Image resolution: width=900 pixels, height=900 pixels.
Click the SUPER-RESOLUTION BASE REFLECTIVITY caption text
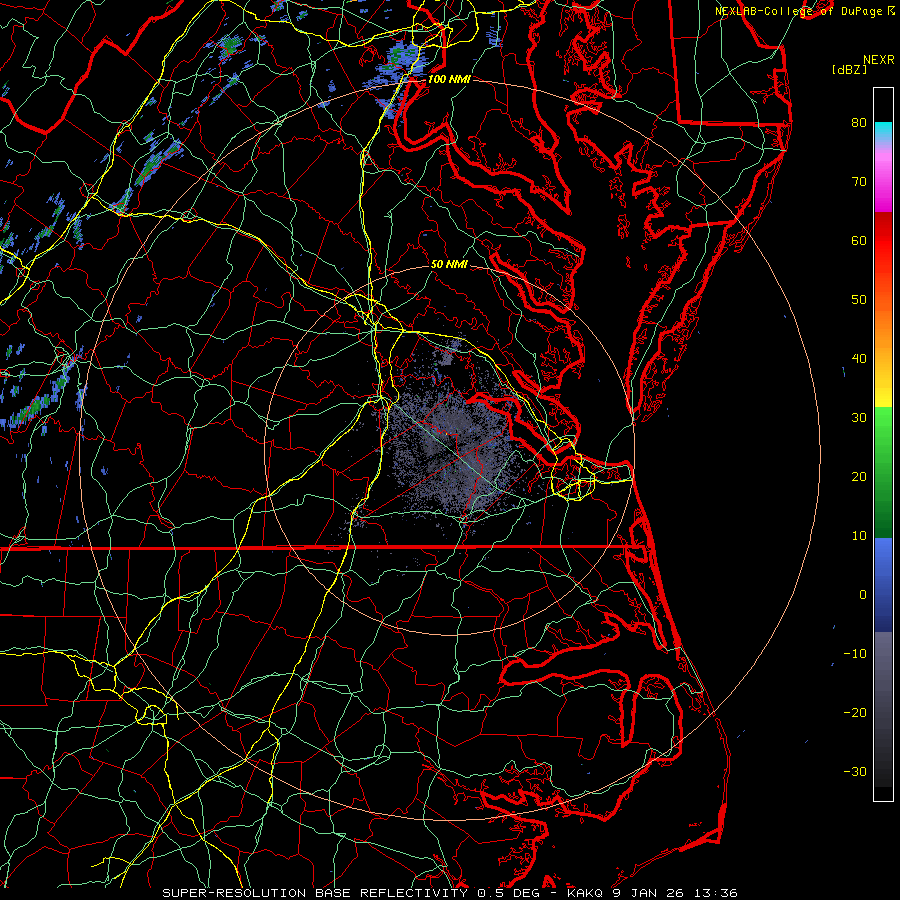[315, 893]
